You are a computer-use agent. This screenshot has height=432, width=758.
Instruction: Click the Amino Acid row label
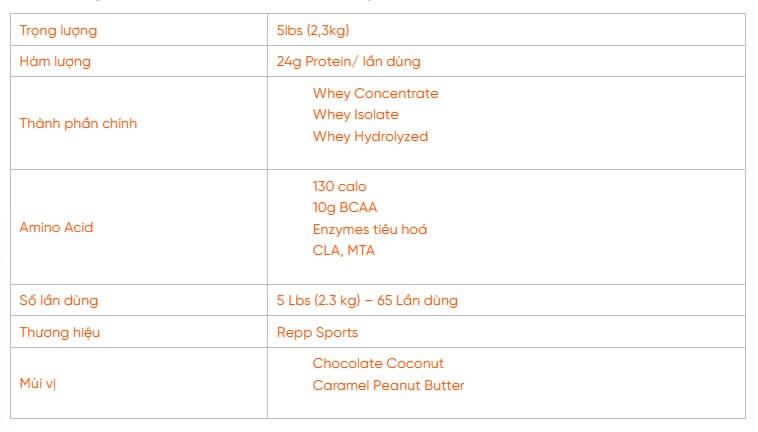[x=56, y=227]
